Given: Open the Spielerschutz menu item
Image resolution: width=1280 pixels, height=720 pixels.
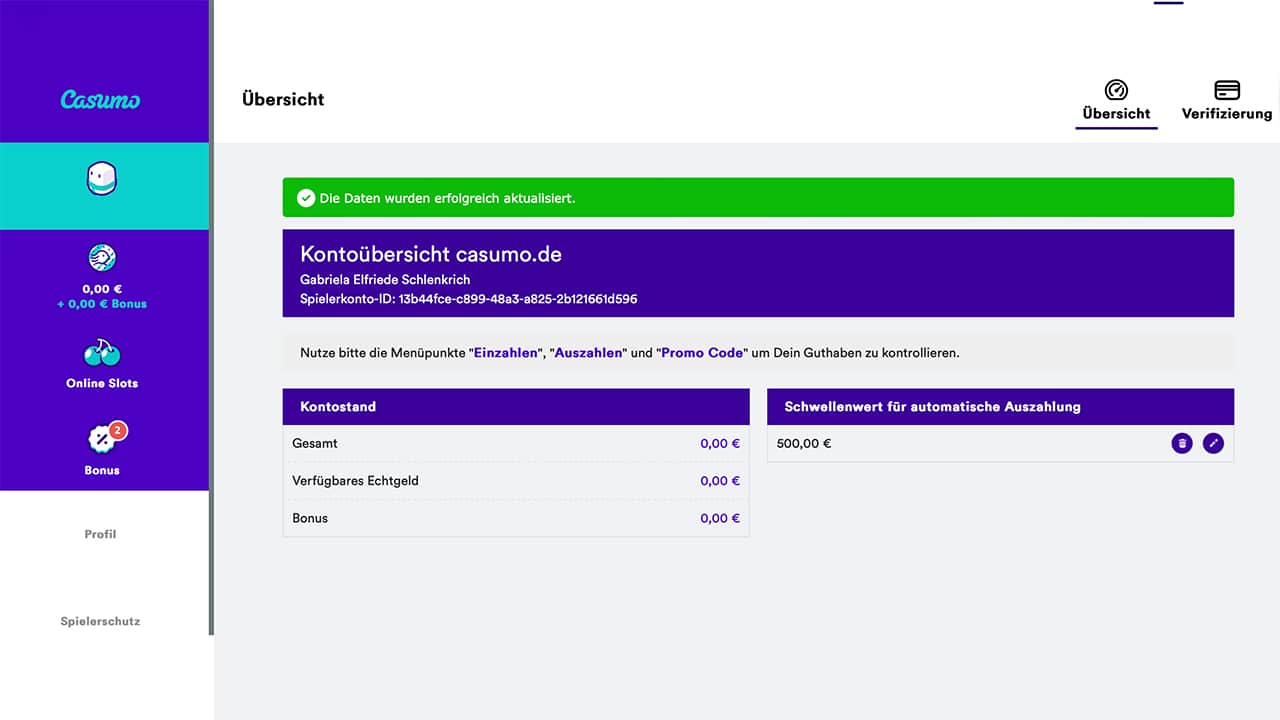Looking at the screenshot, I should pyautogui.click(x=100, y=621).
